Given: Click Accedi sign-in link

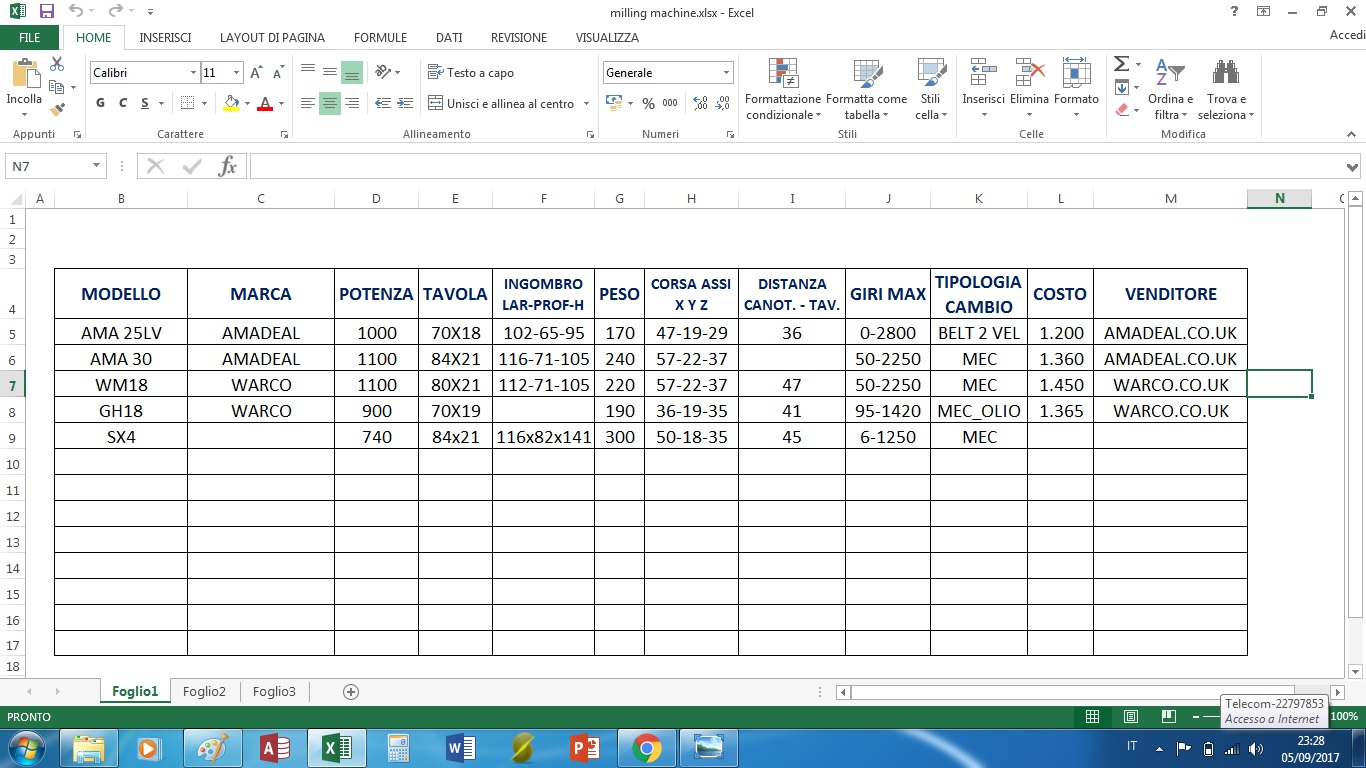Looking at the screenshot, I should click(x=1347, y=36).
